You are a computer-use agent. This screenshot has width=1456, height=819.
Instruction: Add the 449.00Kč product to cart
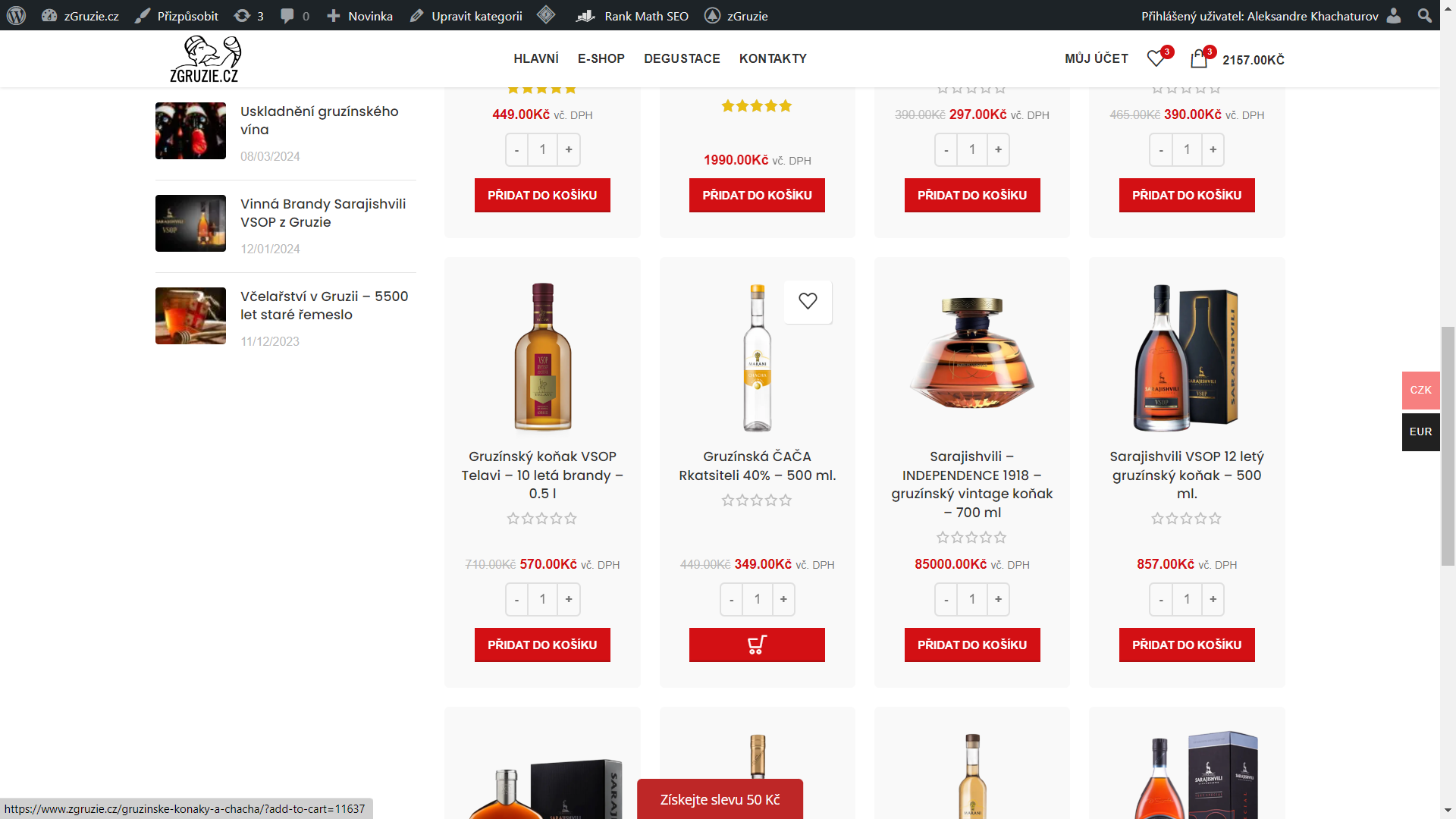pyautogui.click(x=542, y=195)
